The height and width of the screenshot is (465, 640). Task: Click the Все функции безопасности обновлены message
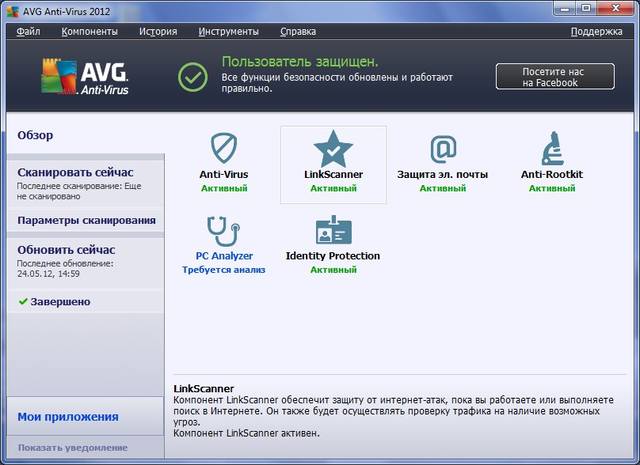(x=337, y=82)
